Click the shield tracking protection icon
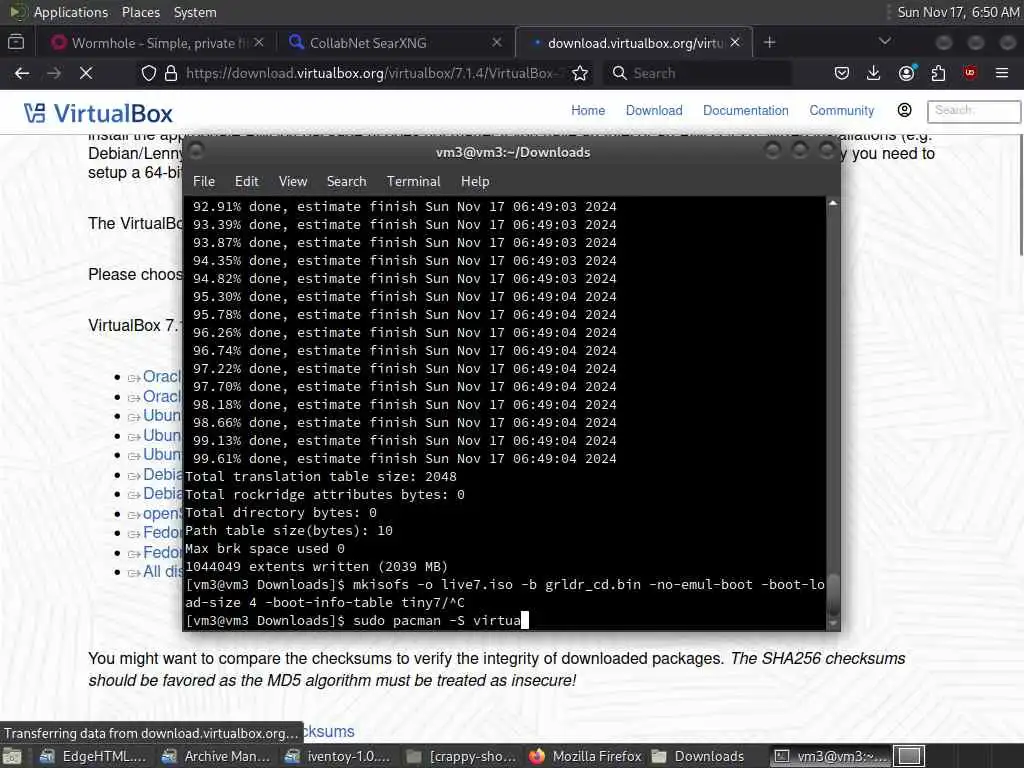 click(x=149, y=73)
